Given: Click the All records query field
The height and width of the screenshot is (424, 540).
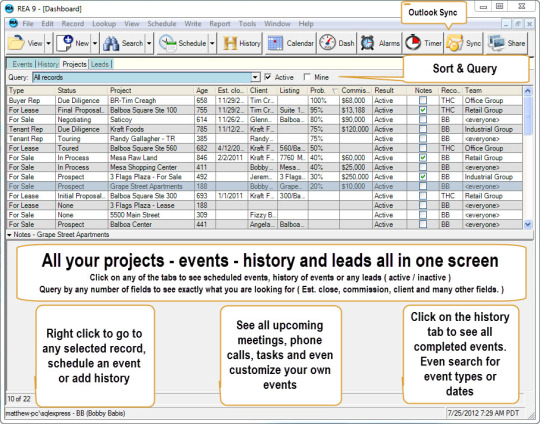Looking at the screenshot, I should pos(142,77).
